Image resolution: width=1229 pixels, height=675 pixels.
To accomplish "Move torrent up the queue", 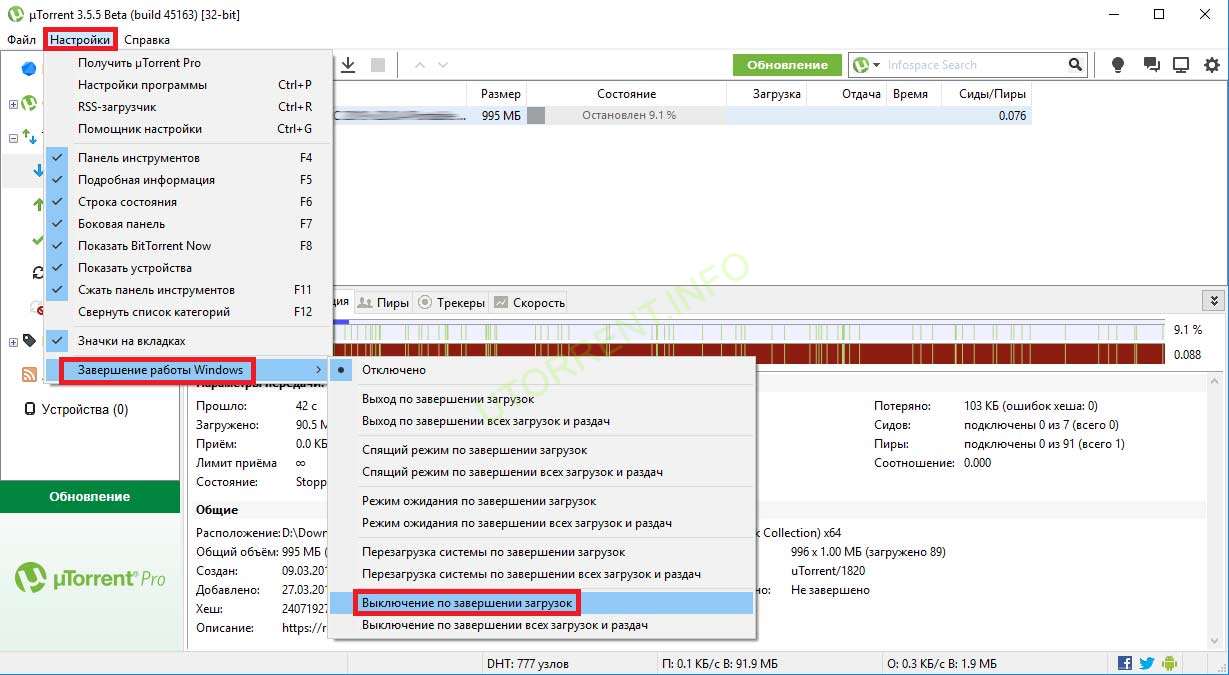I will coord(419,65).
